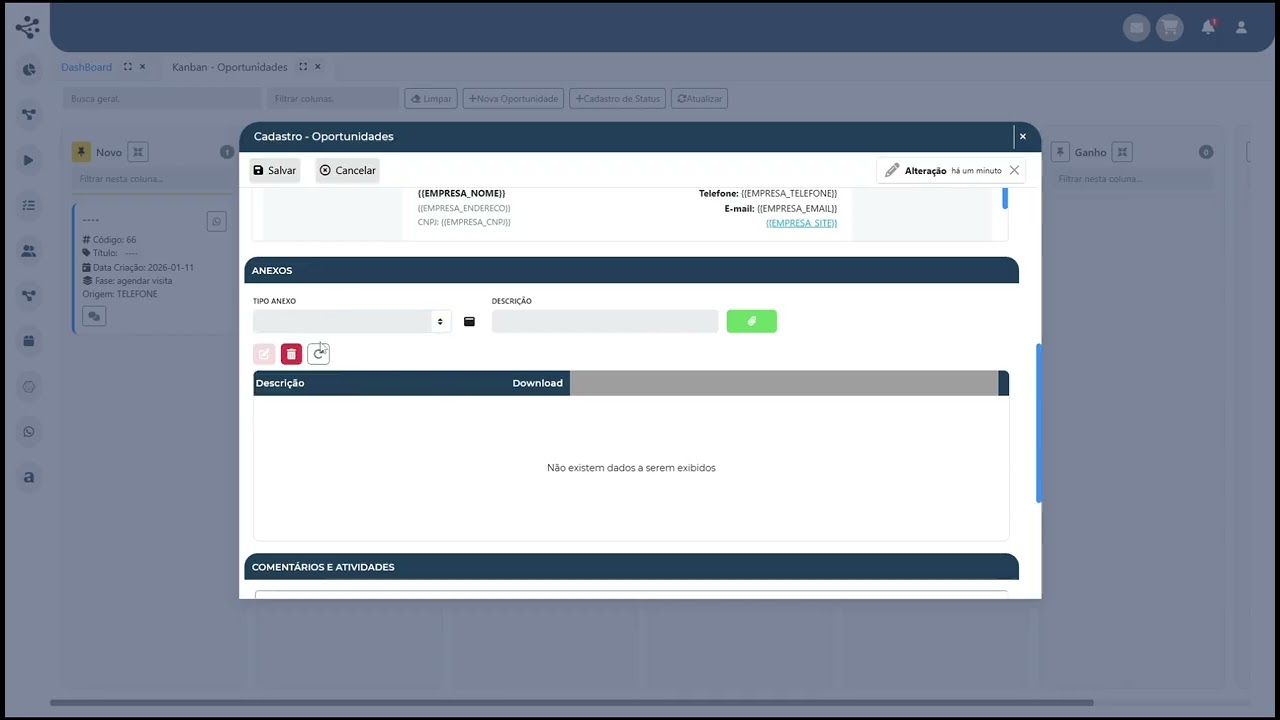The image size is (1280, 720).
Task: Click 'Origem: TELEFONE' on the card
Action: (120, 294)
